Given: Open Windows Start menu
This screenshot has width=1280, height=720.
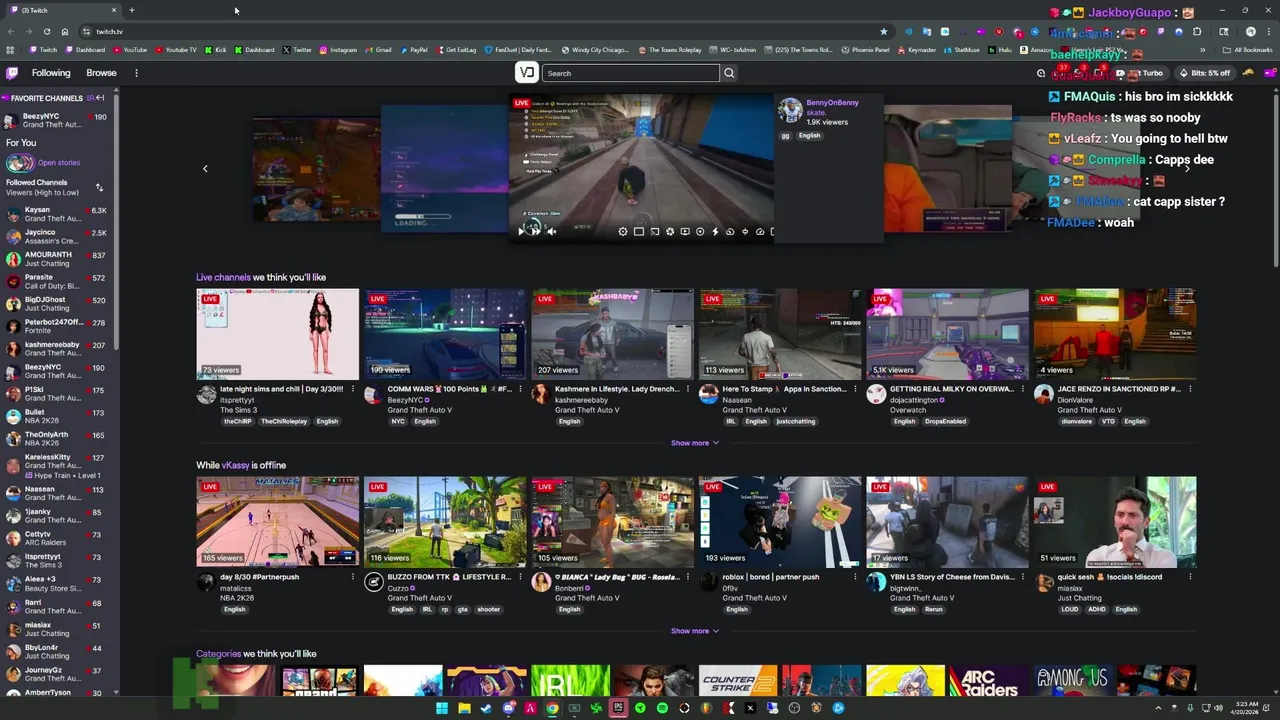Looking at the screenshot, I should tap(442, 708).
